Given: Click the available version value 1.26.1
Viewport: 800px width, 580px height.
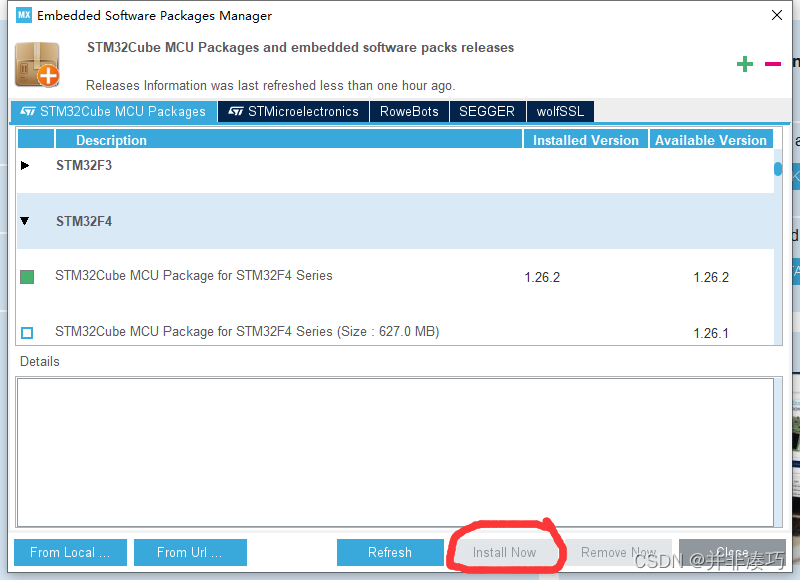Looking at the screenshot, I should [711, 334].
